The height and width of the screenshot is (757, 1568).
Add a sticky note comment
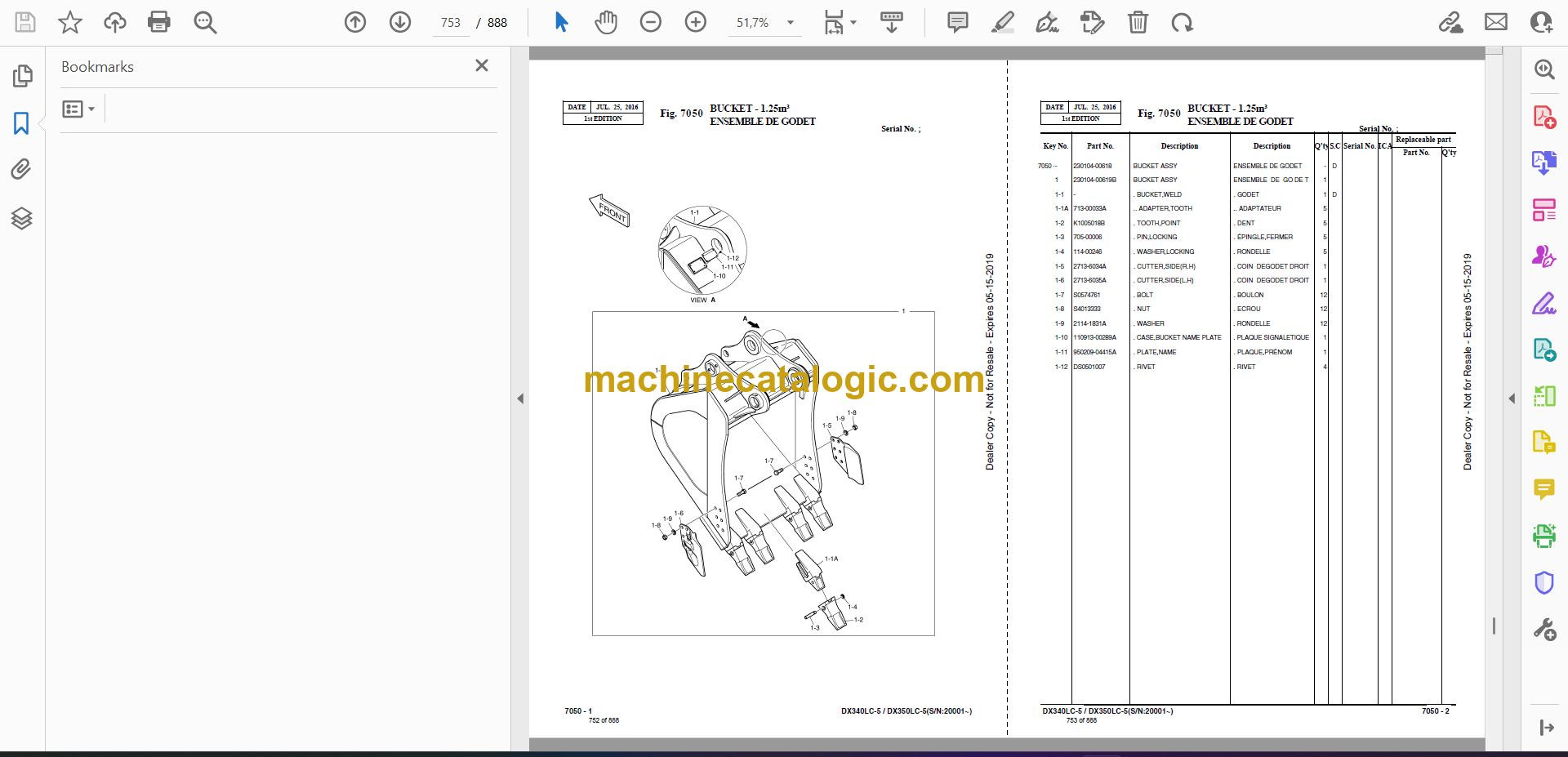point(958,22)
